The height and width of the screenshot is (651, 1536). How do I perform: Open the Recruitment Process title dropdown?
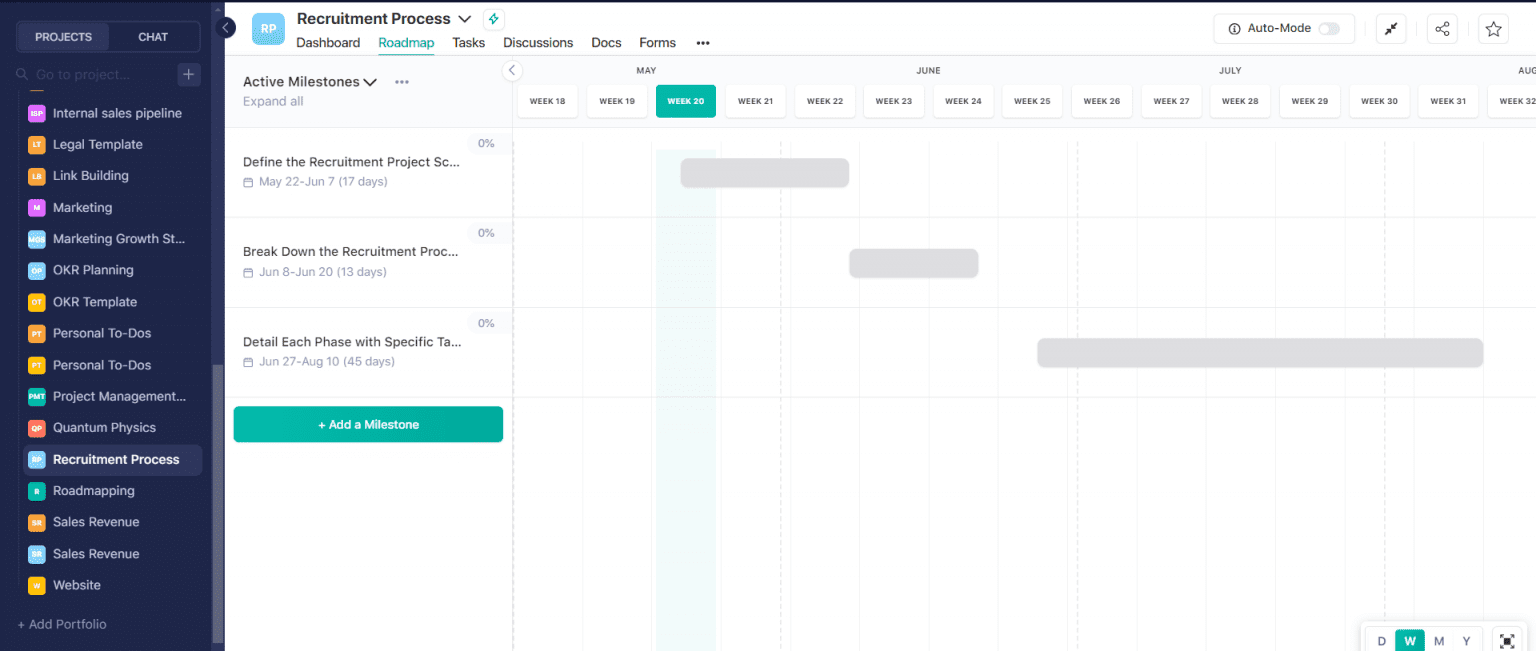pos(464,18)
